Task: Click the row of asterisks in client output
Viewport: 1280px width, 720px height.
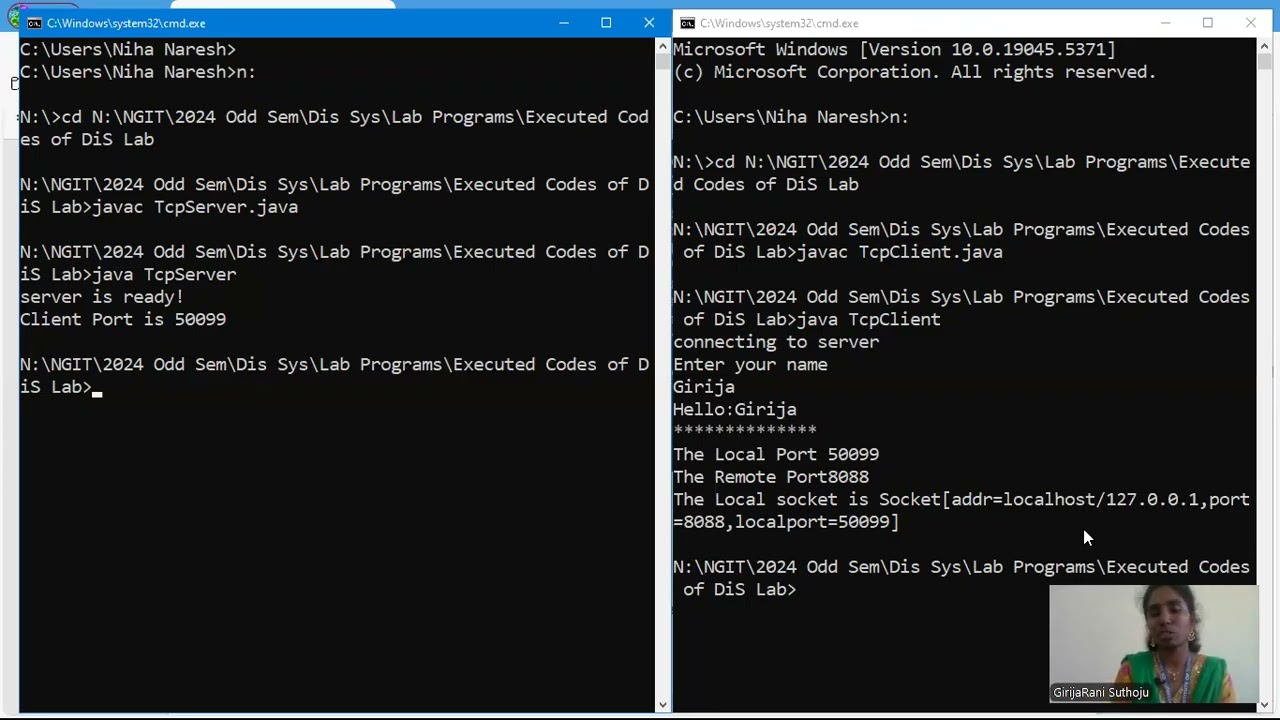Action: [x=745, y=430]
